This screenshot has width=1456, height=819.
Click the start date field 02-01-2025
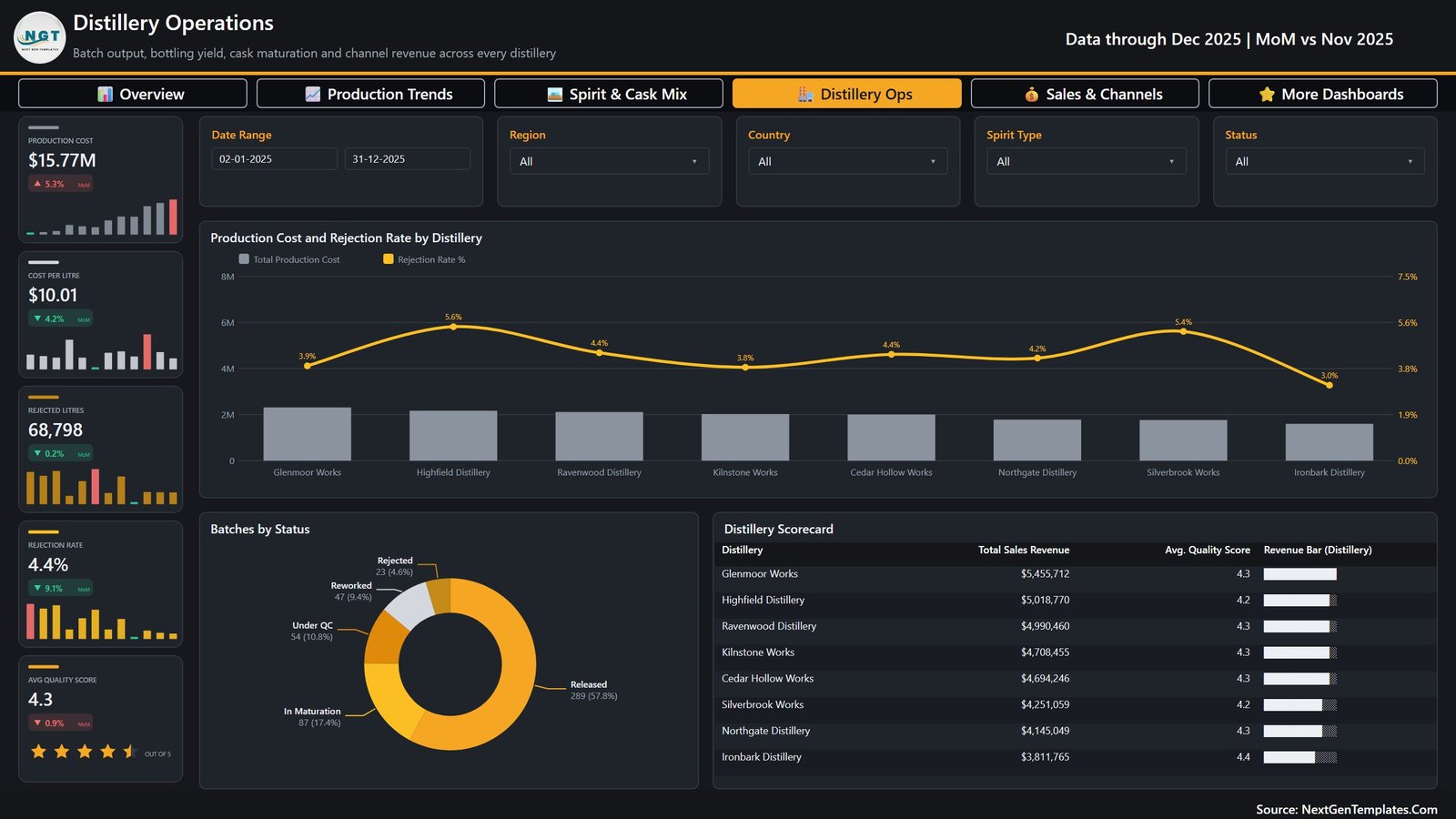(275, 159)
